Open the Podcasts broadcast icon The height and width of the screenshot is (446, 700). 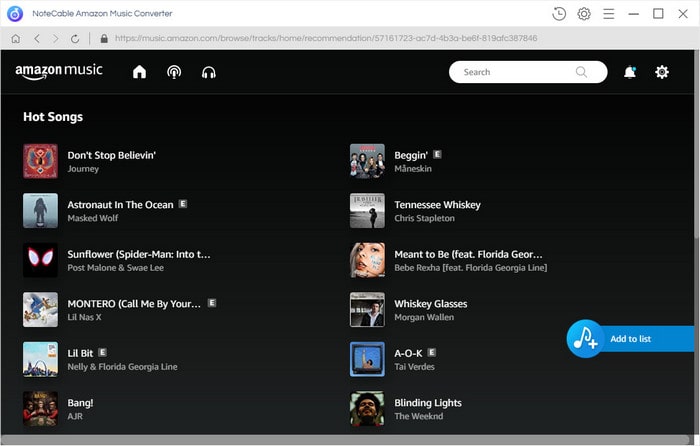[x=174, y=72]
